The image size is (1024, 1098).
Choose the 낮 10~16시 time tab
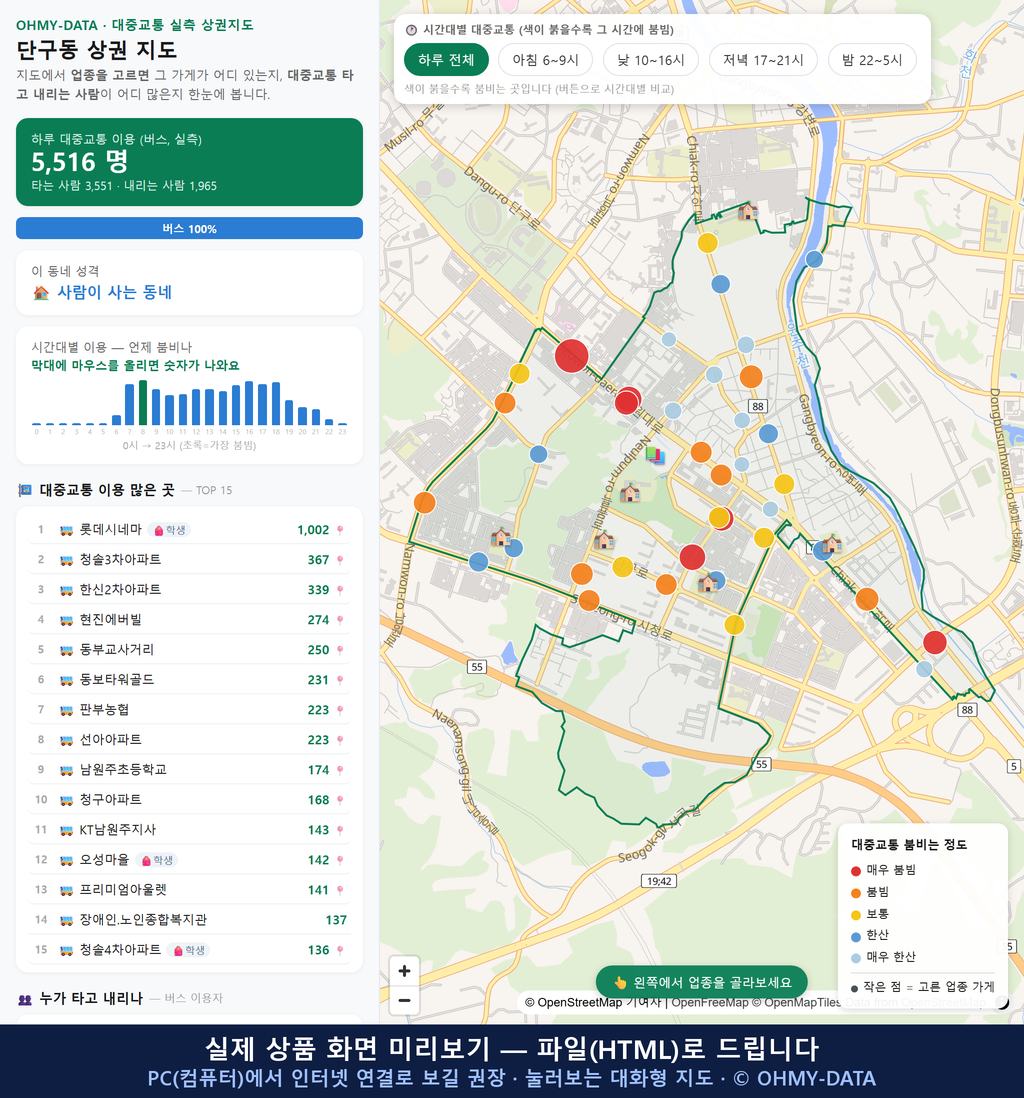click(x=651, y=60)
